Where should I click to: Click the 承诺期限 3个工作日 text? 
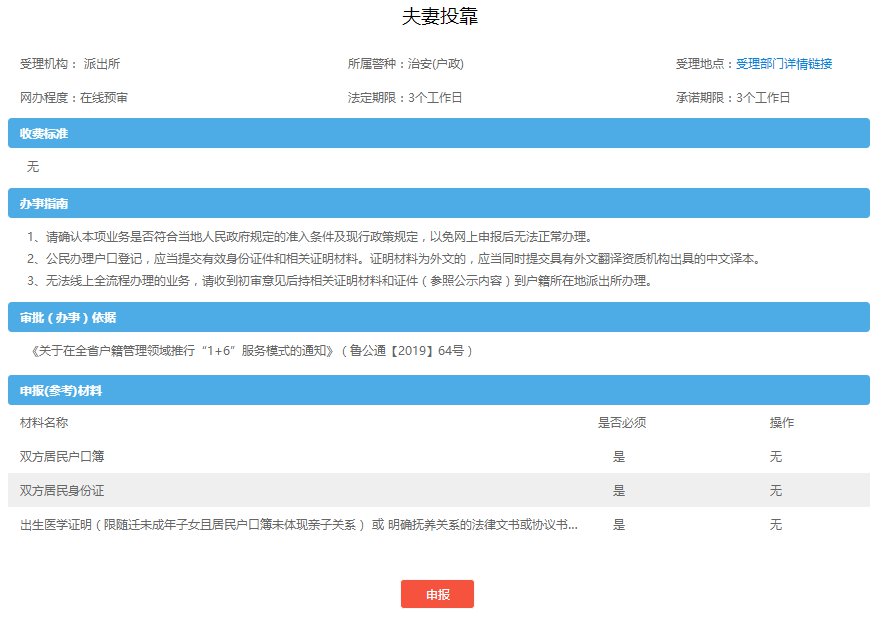click(732, 98)
